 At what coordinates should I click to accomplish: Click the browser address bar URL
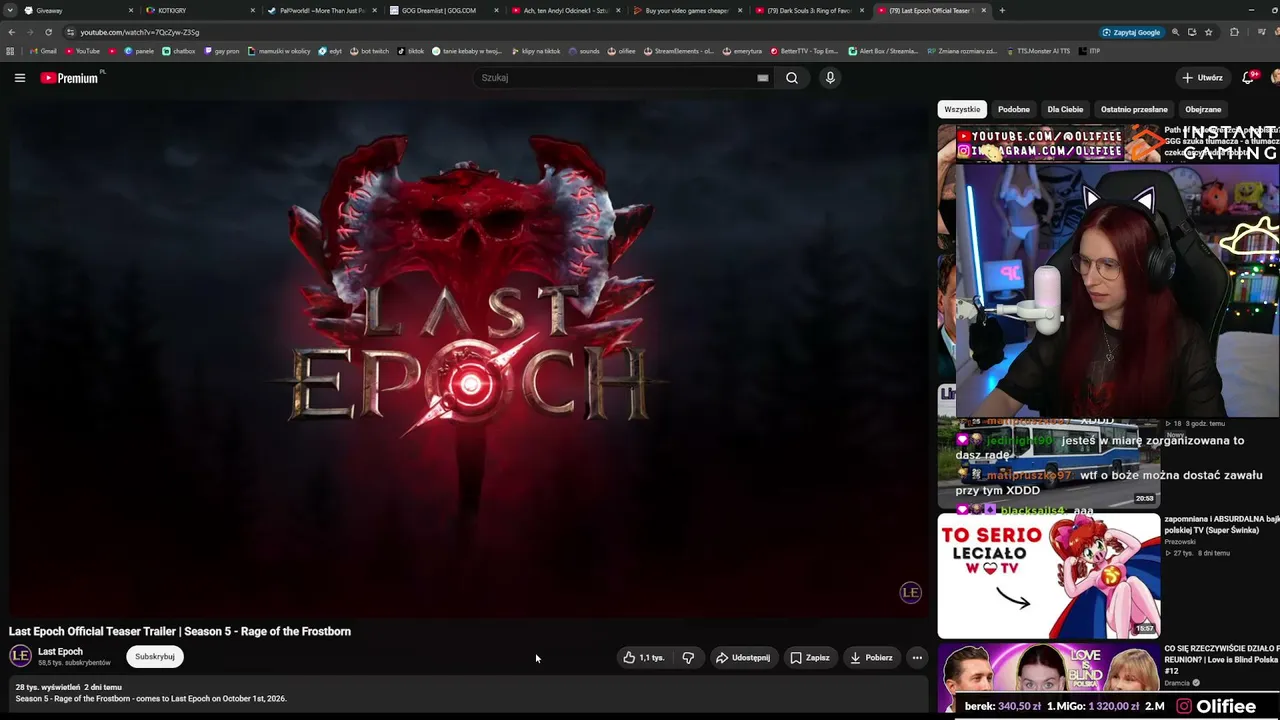tap(139, 32)
